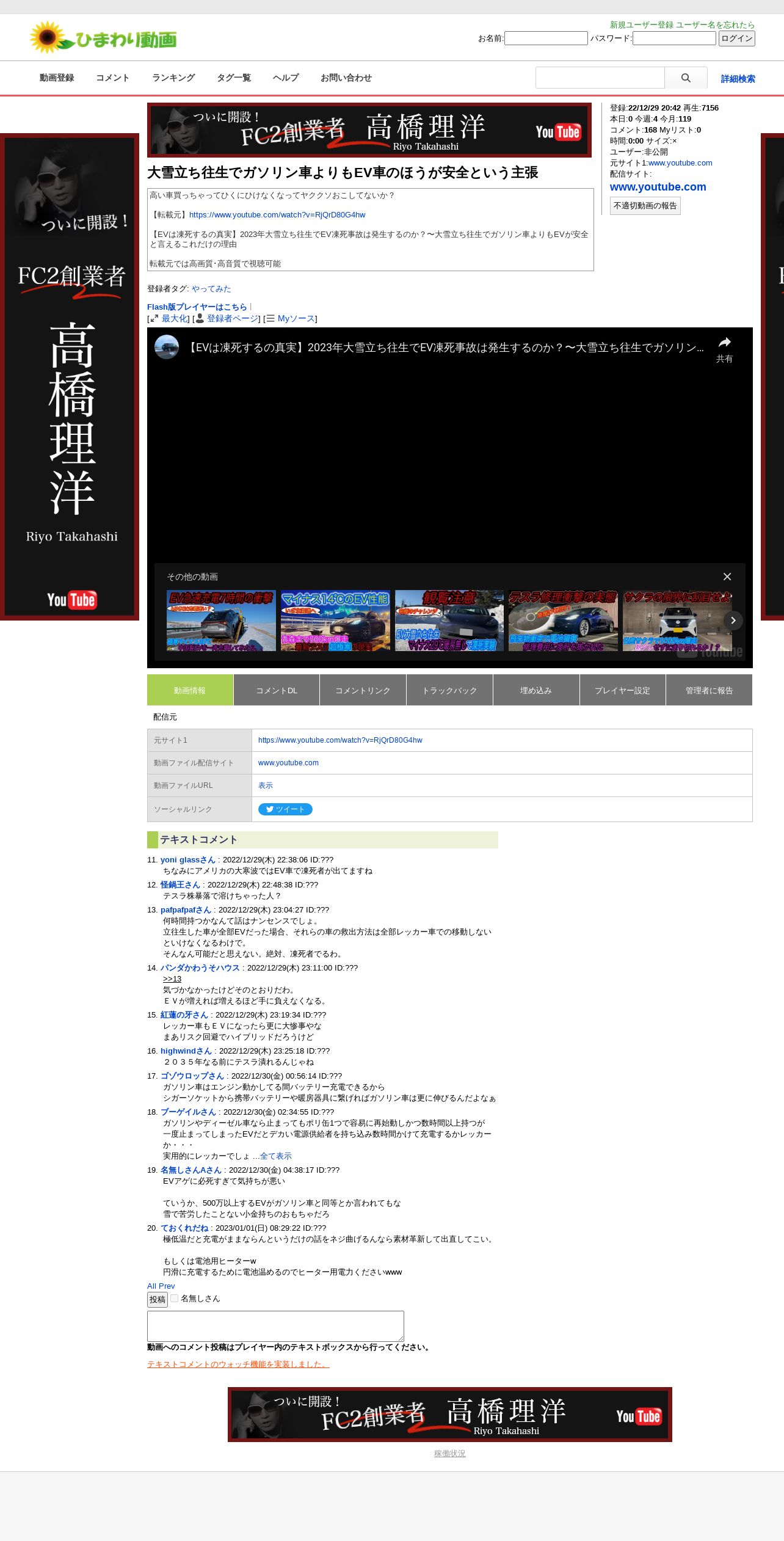Click the ユーザー名を忘れたら link

[716, 25]
